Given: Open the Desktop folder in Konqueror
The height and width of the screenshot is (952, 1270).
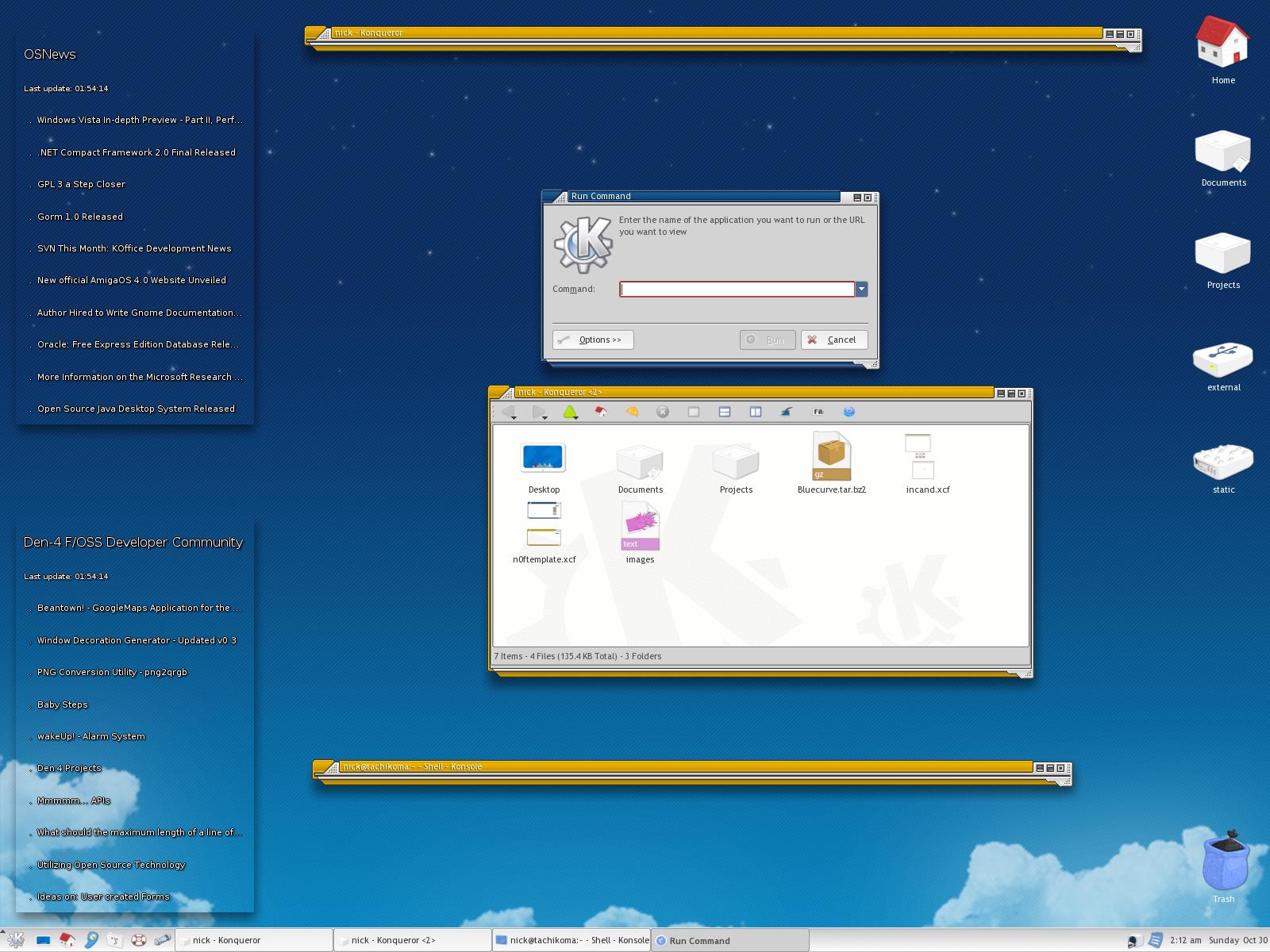Looking at the screenshot, I should (544, 468).
